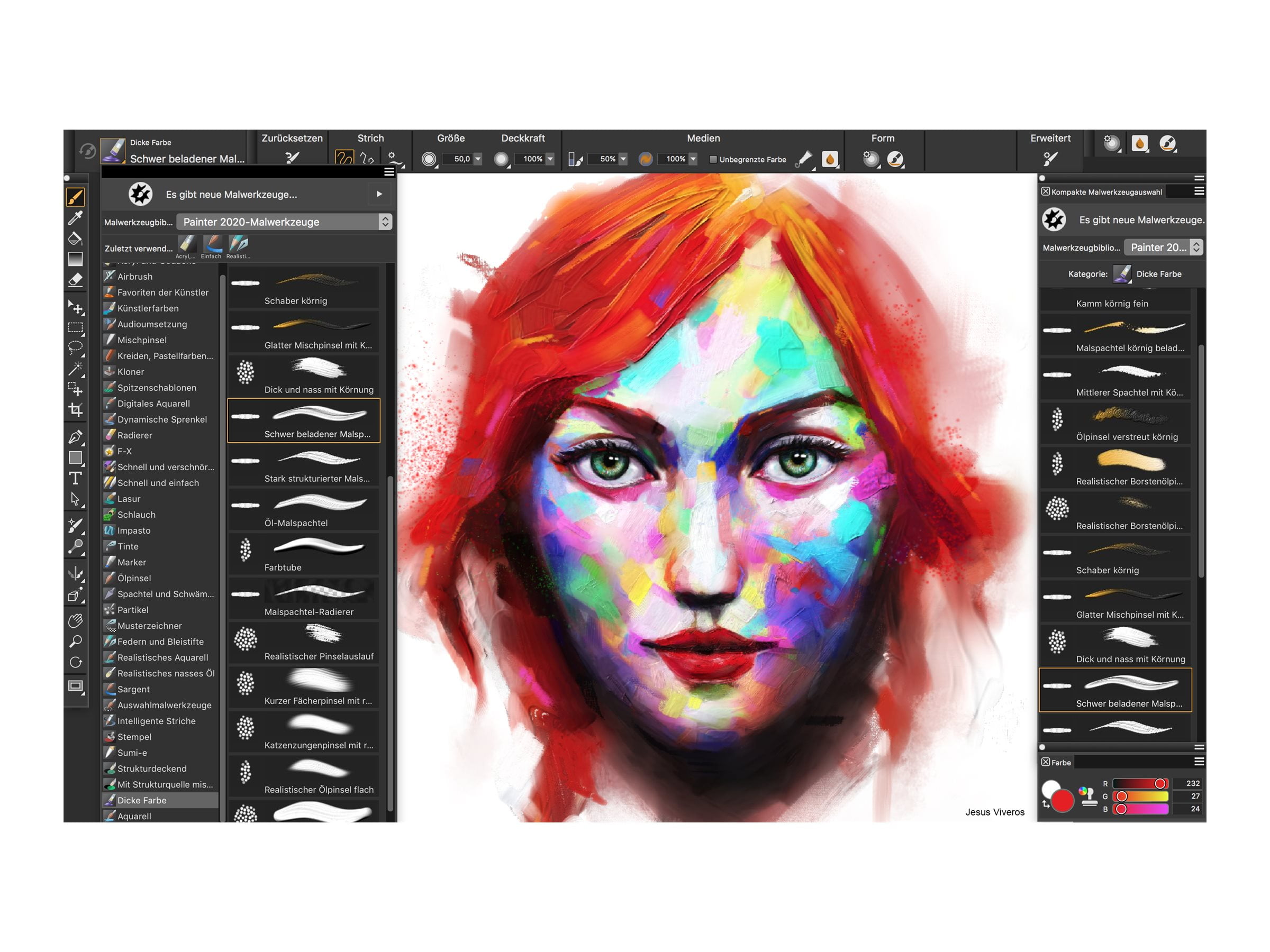
Task: Close the Kompakte Malwerkzeugauswahl panel
Action: coord(1046,191)
